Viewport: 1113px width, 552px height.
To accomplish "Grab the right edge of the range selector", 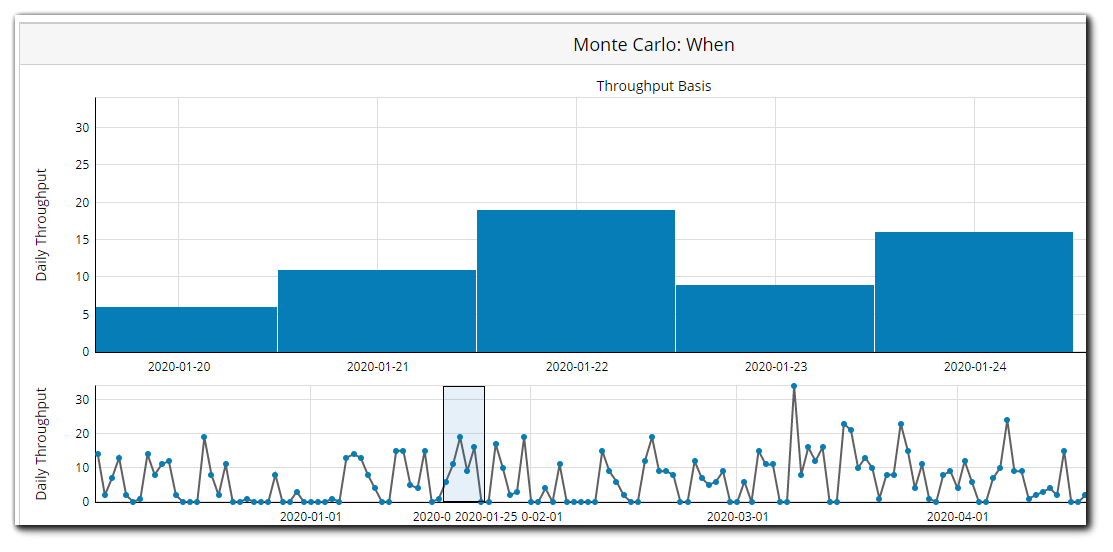I will (485, 444).
